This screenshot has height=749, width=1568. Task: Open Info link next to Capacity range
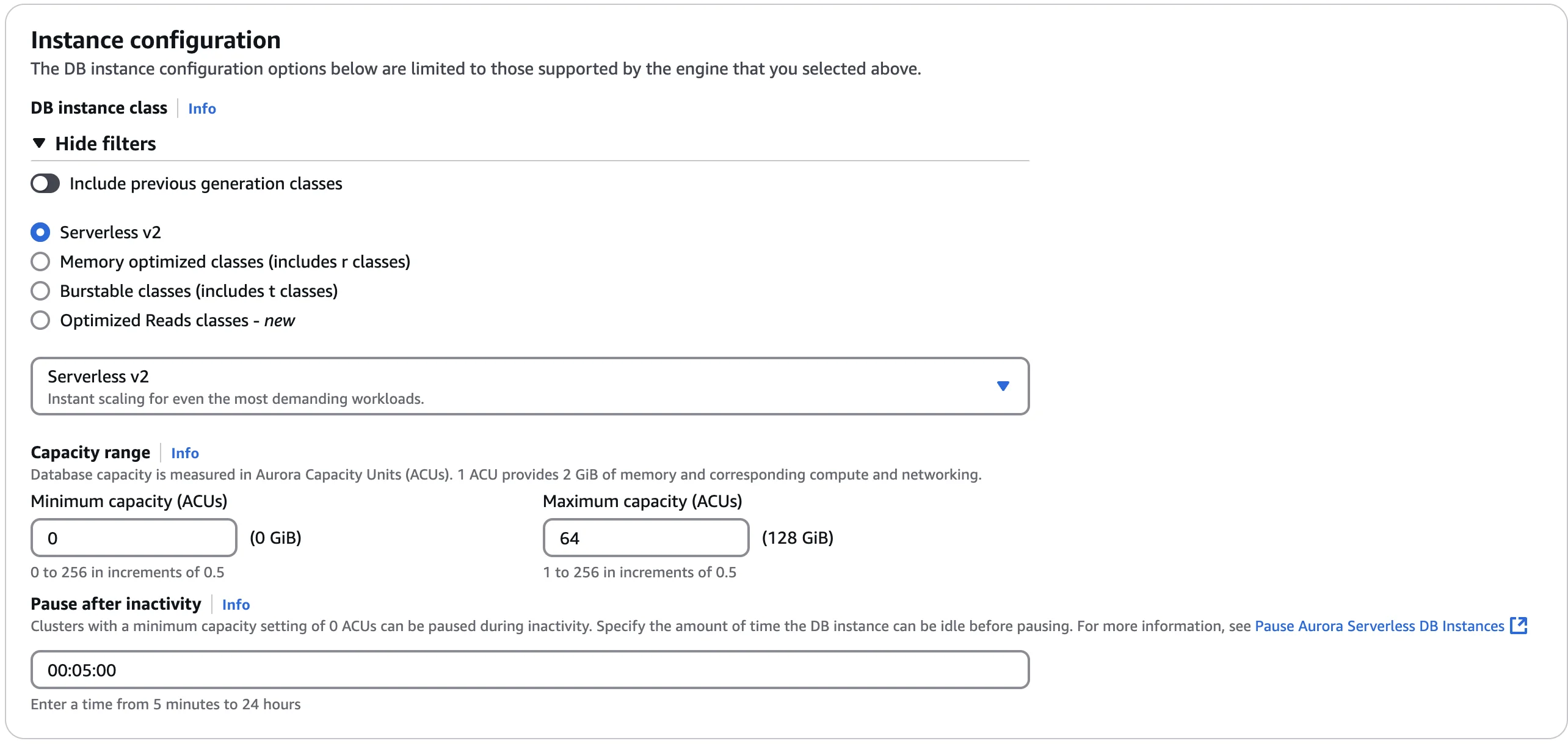(x=184, y=453)
